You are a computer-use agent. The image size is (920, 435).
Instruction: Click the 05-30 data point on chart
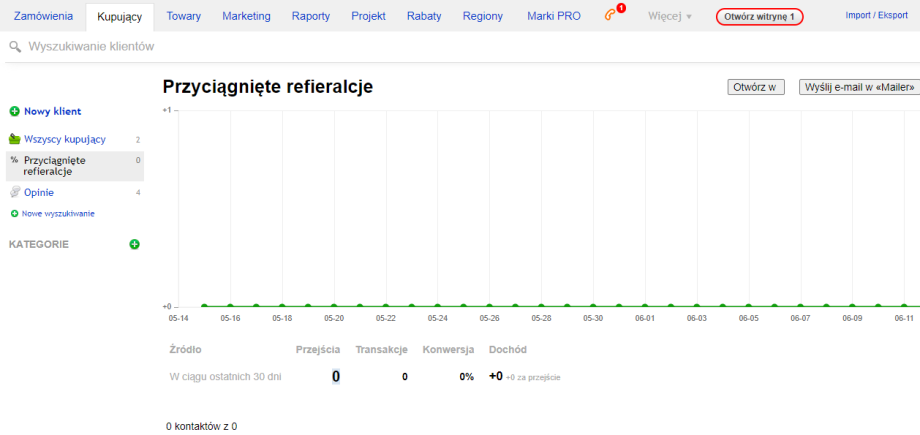(593, 306)
